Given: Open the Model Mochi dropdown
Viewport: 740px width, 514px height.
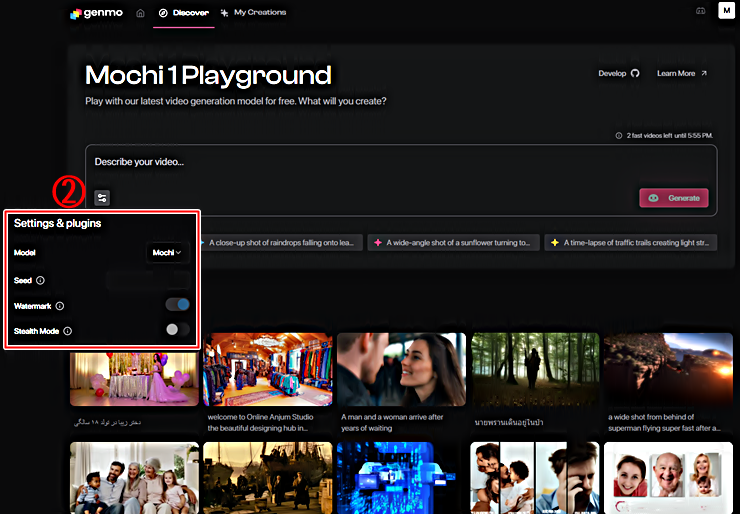Looking at the screenshot, I should point(167,253).
